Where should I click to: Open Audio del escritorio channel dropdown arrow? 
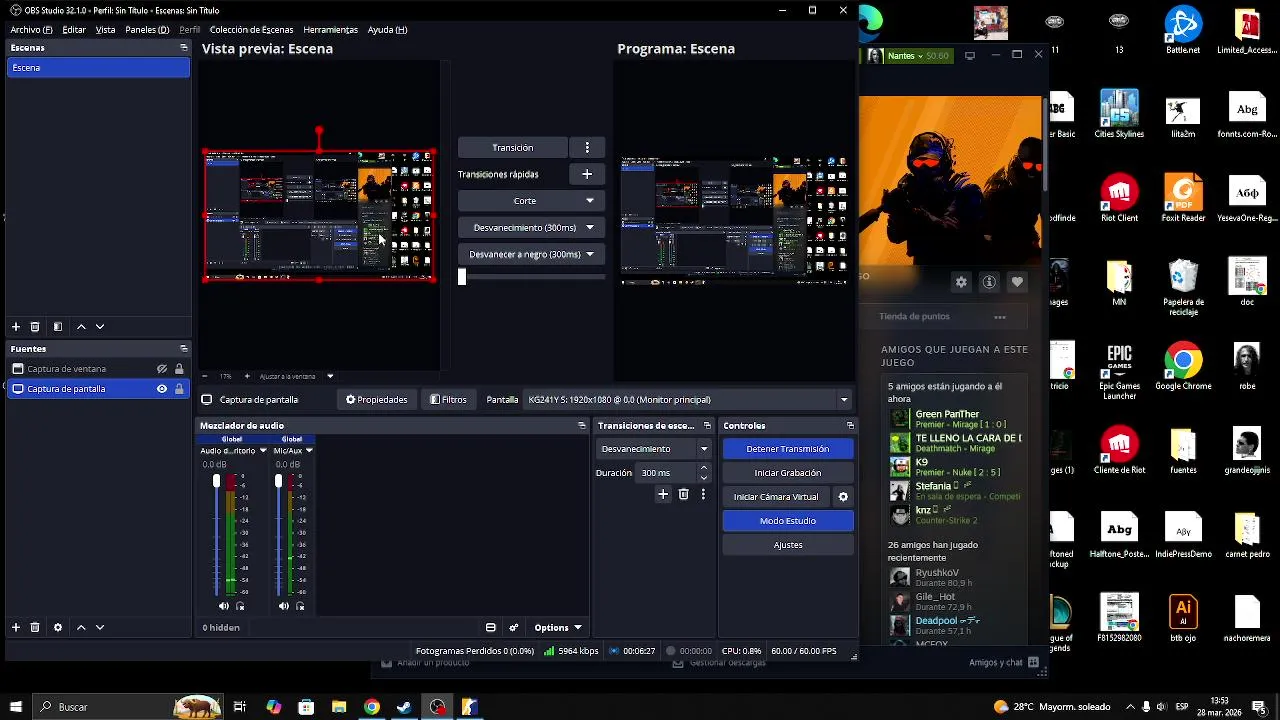click(263, 451)
